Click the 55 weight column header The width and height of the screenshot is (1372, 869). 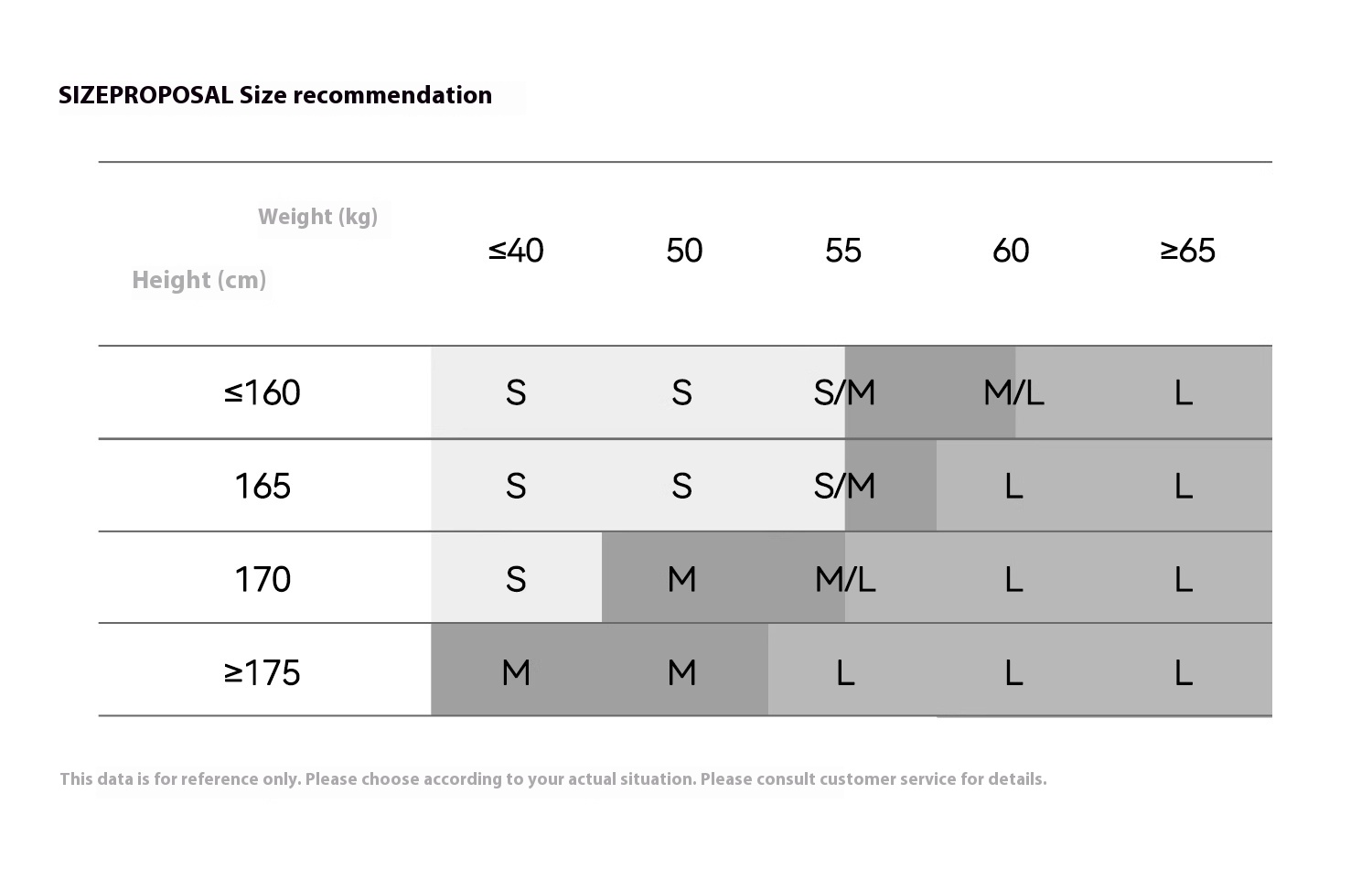pyautogui.click(x=843, y=251)
